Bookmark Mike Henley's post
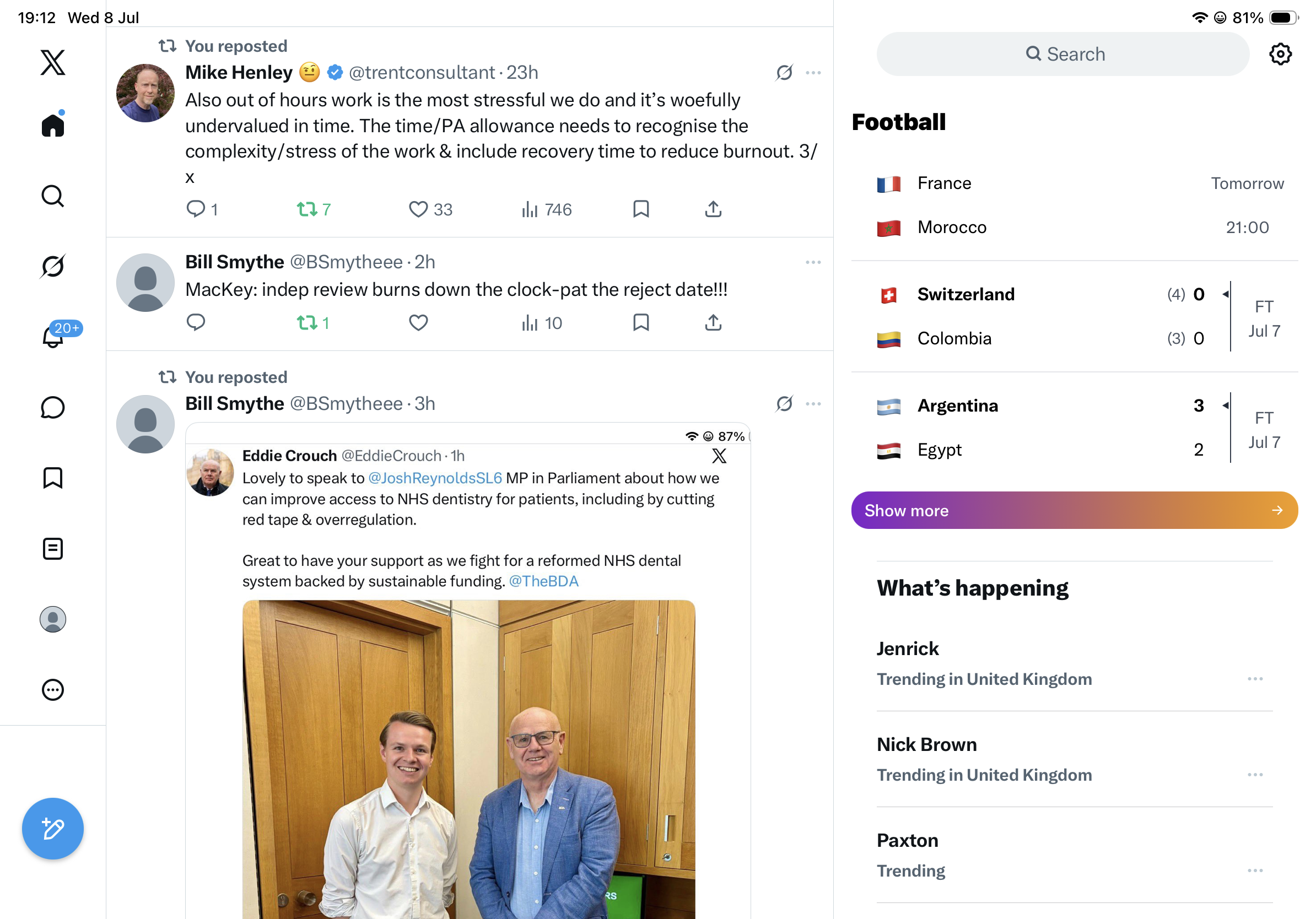1316x919 pixels. click(x=641, y=210)
